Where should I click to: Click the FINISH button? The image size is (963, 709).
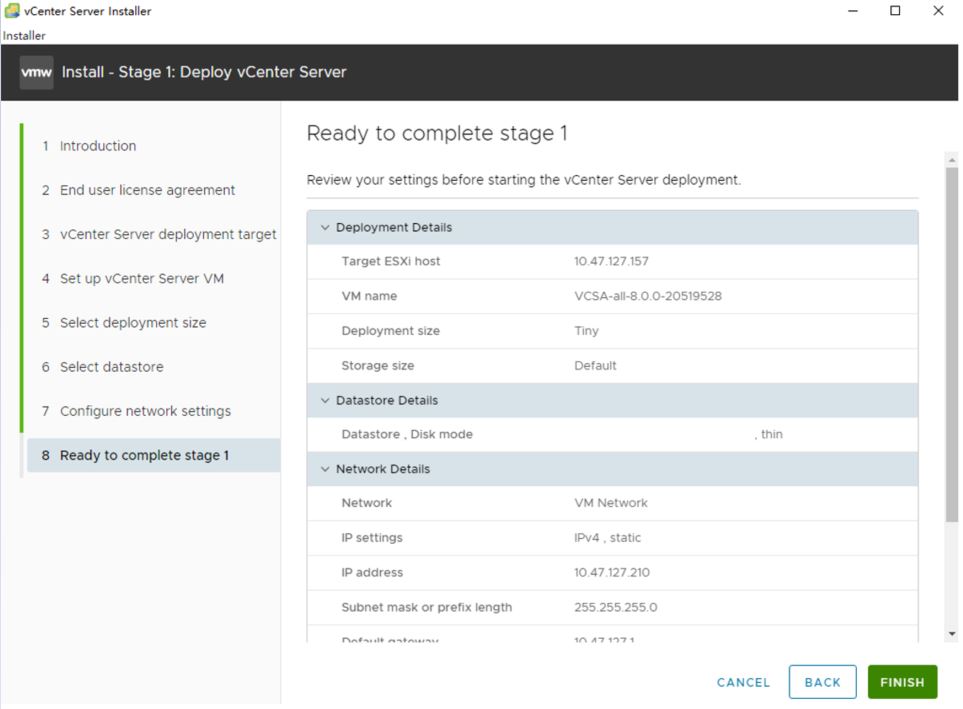[x=902, y=682]
